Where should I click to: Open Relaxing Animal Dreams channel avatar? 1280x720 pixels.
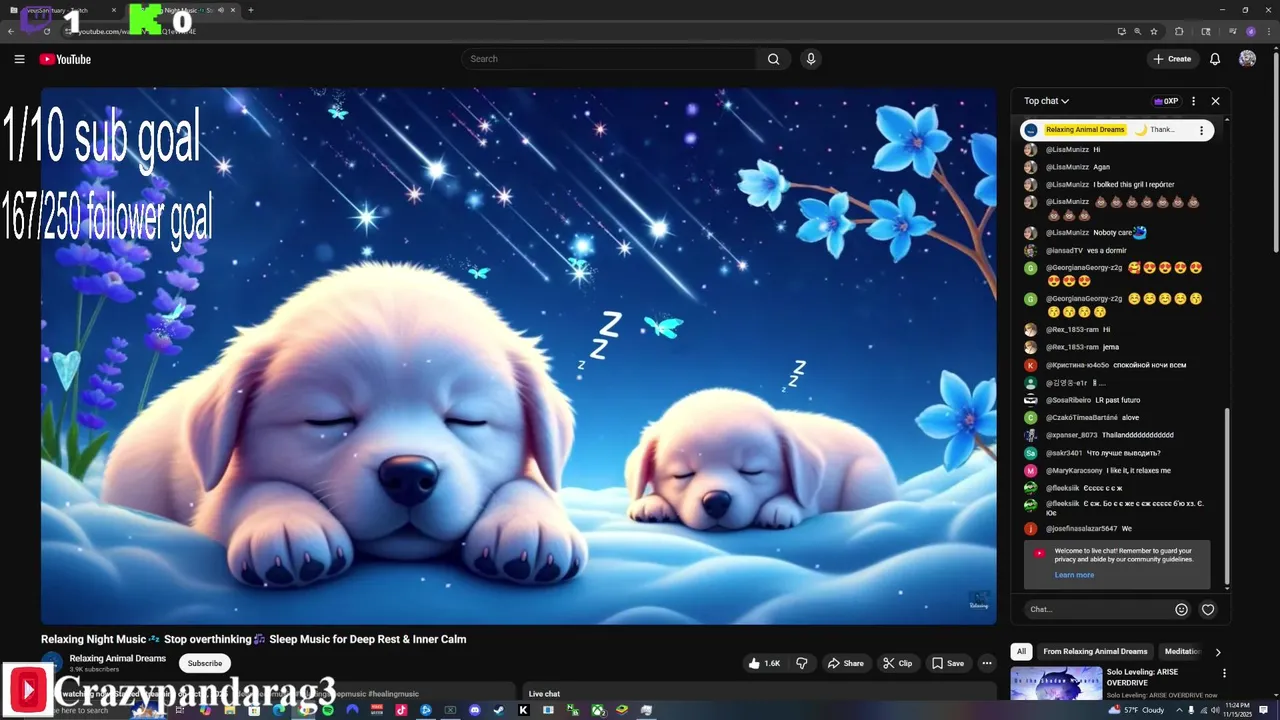pos(52,663)
